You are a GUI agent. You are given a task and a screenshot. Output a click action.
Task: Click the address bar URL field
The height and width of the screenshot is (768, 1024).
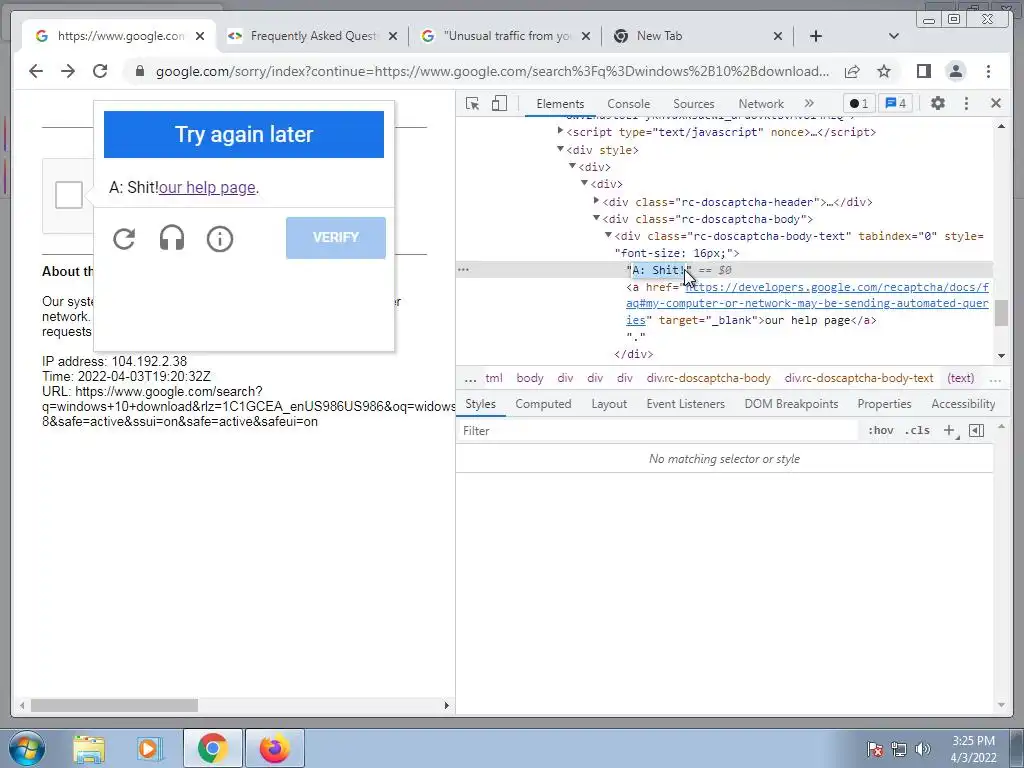[492, 71]
